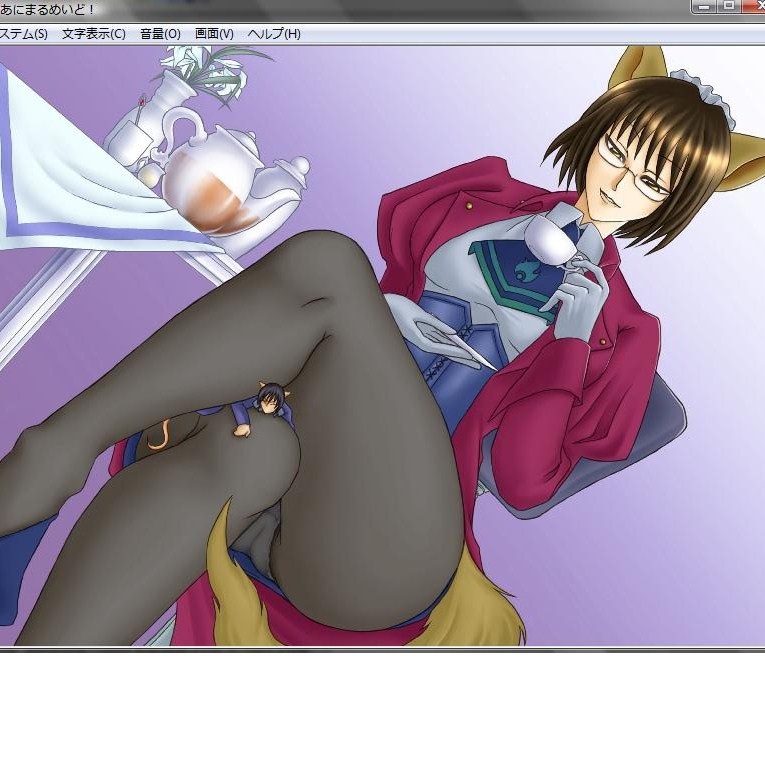
Task: Maximize the game window
Action: point(728,6)
